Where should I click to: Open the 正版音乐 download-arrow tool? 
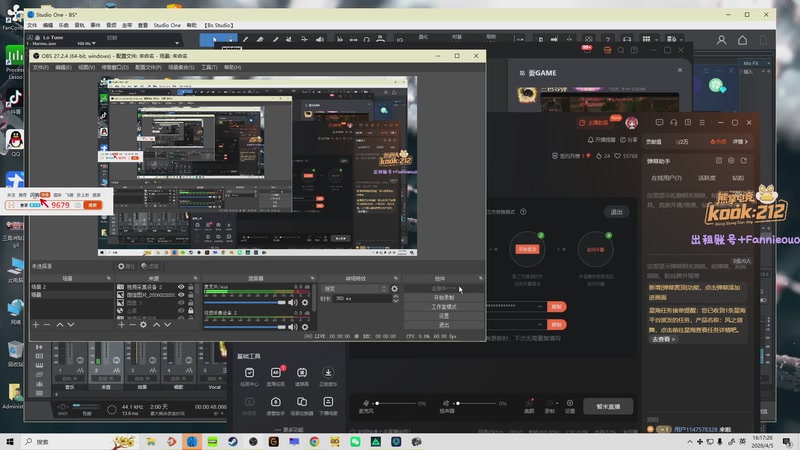328,376
